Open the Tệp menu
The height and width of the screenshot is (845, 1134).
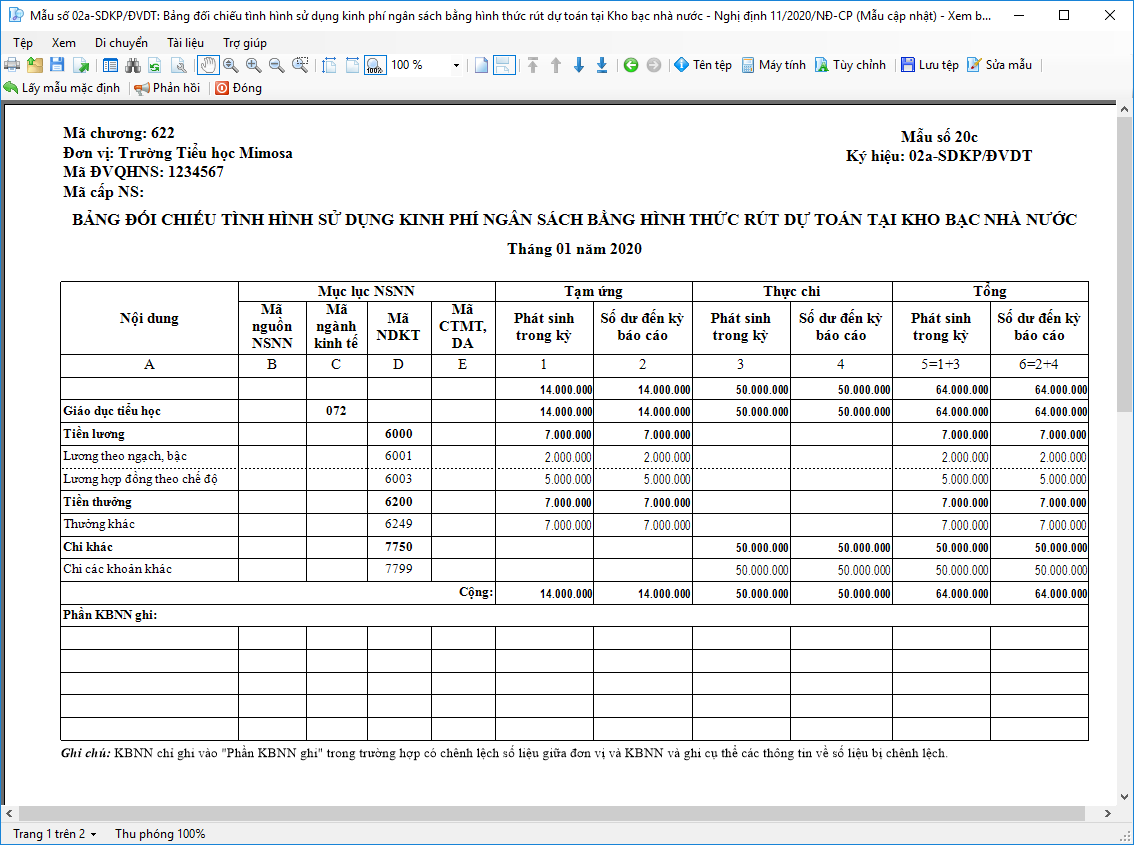(x=23, y=43)
